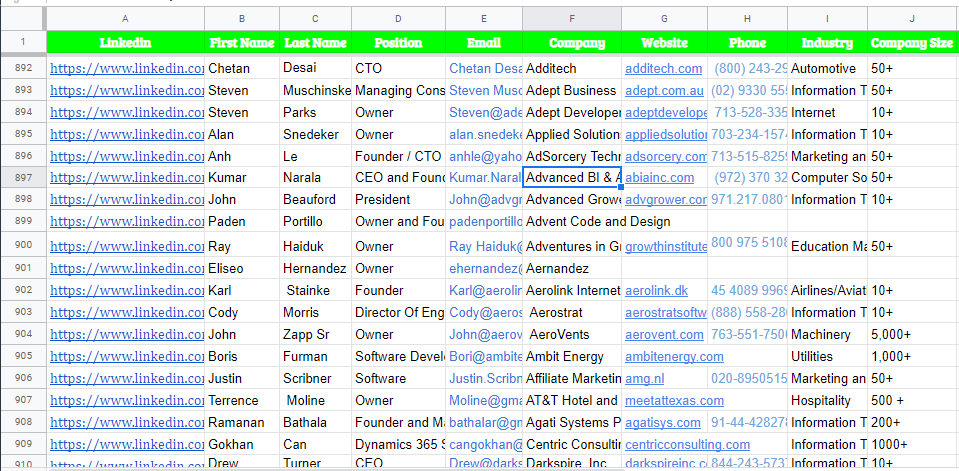Click the 5,000+ company size cell

point(913,334)
